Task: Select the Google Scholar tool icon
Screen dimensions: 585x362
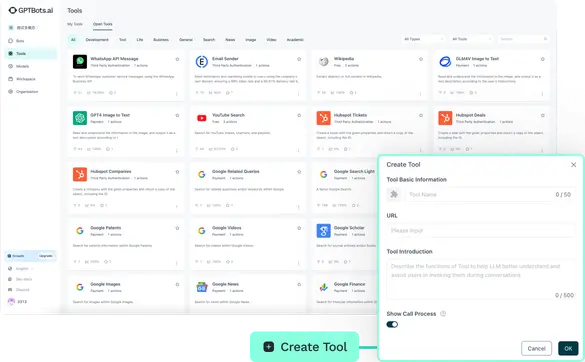Action: click(x=323, y=231)
